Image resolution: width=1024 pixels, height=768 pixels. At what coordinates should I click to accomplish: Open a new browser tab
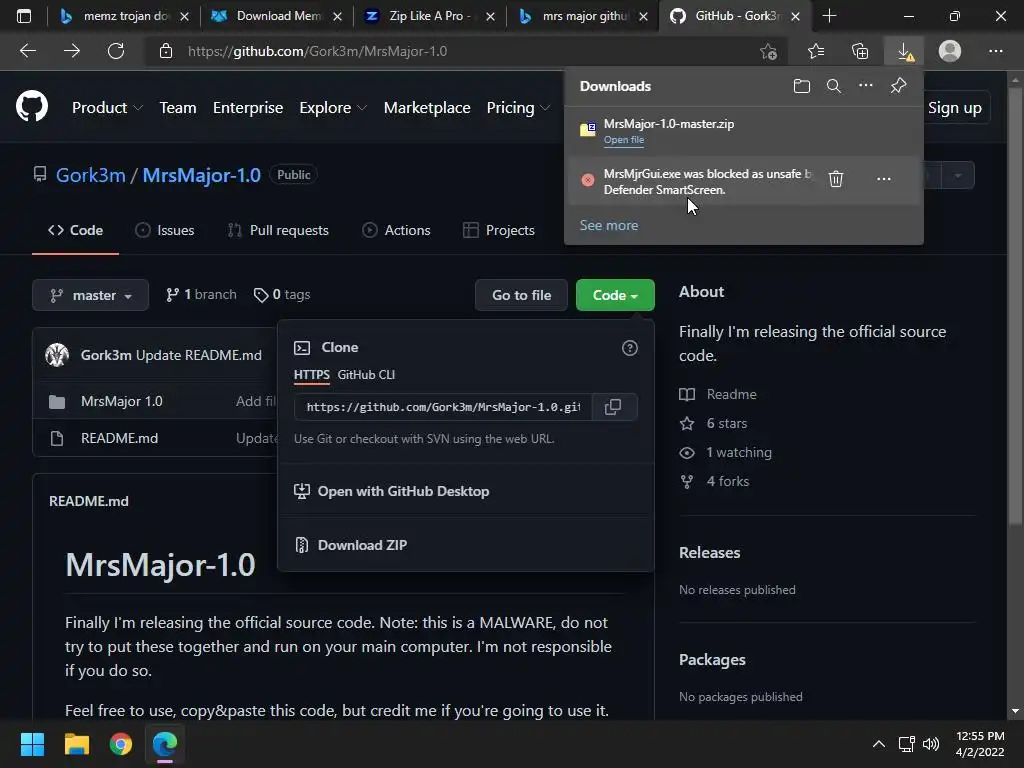(x=829, y=16)
